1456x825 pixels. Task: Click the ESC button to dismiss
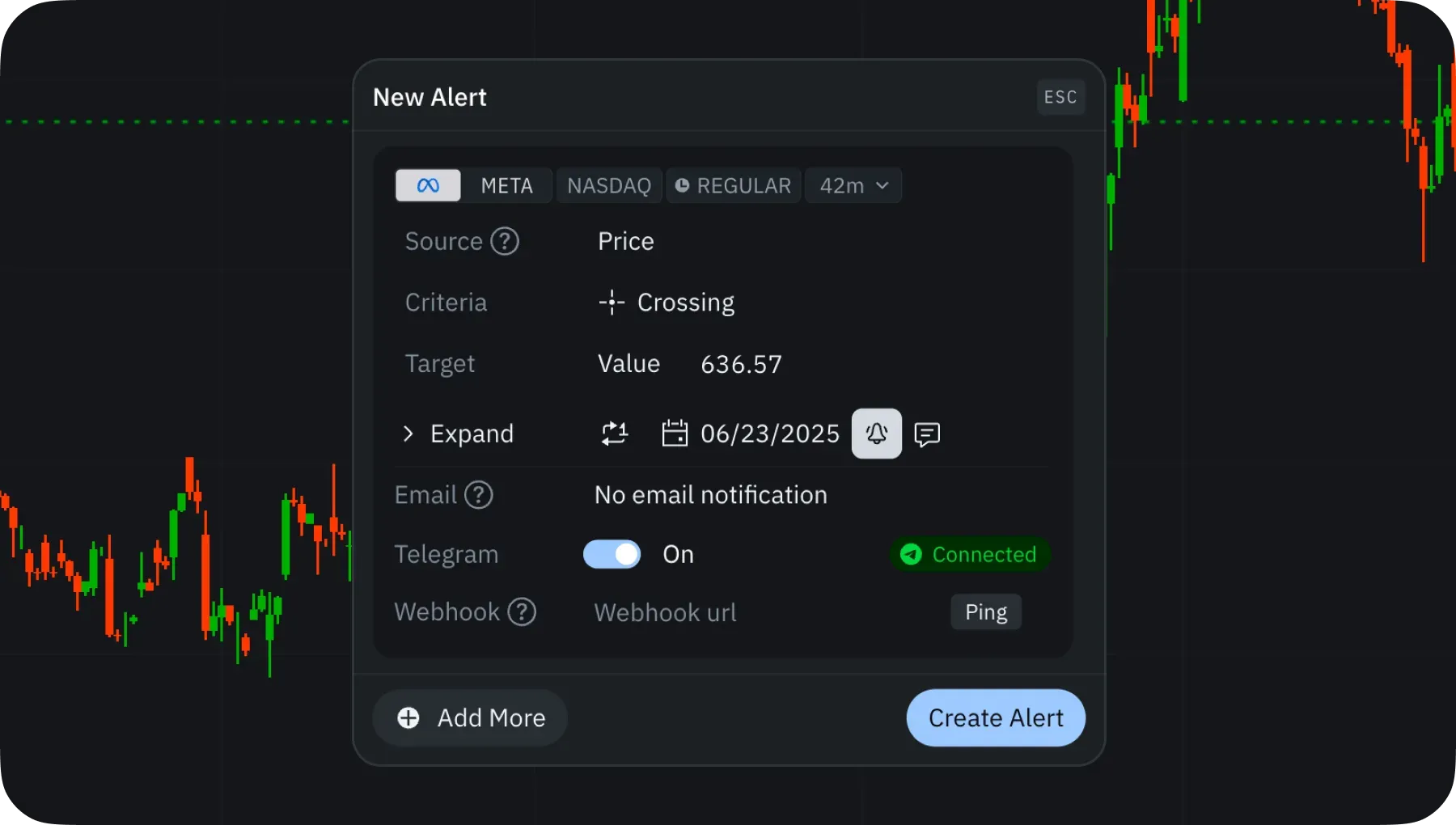click(x=1060, y=97)
